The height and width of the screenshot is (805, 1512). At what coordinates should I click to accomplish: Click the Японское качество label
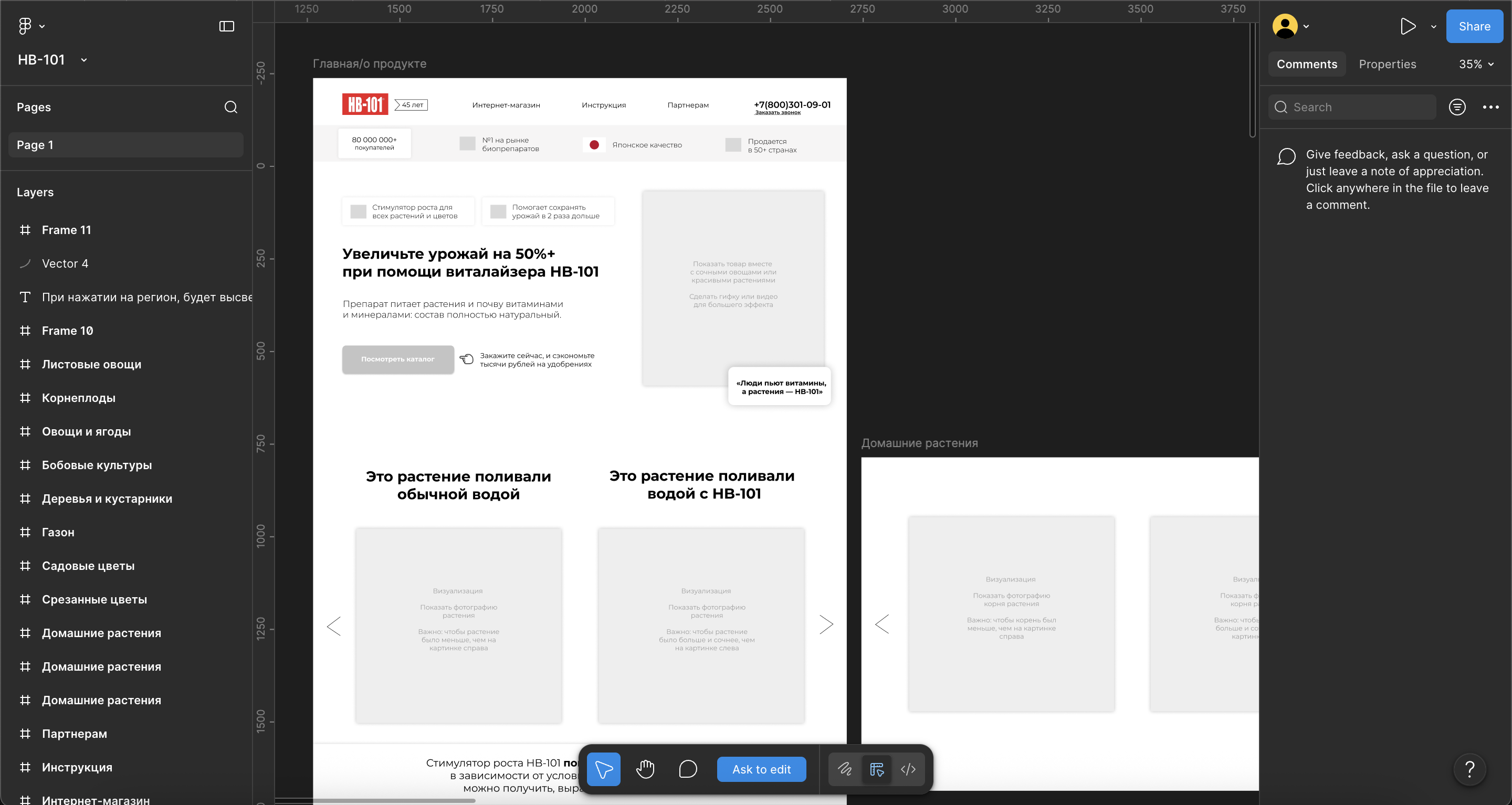[x=647, y=145]
